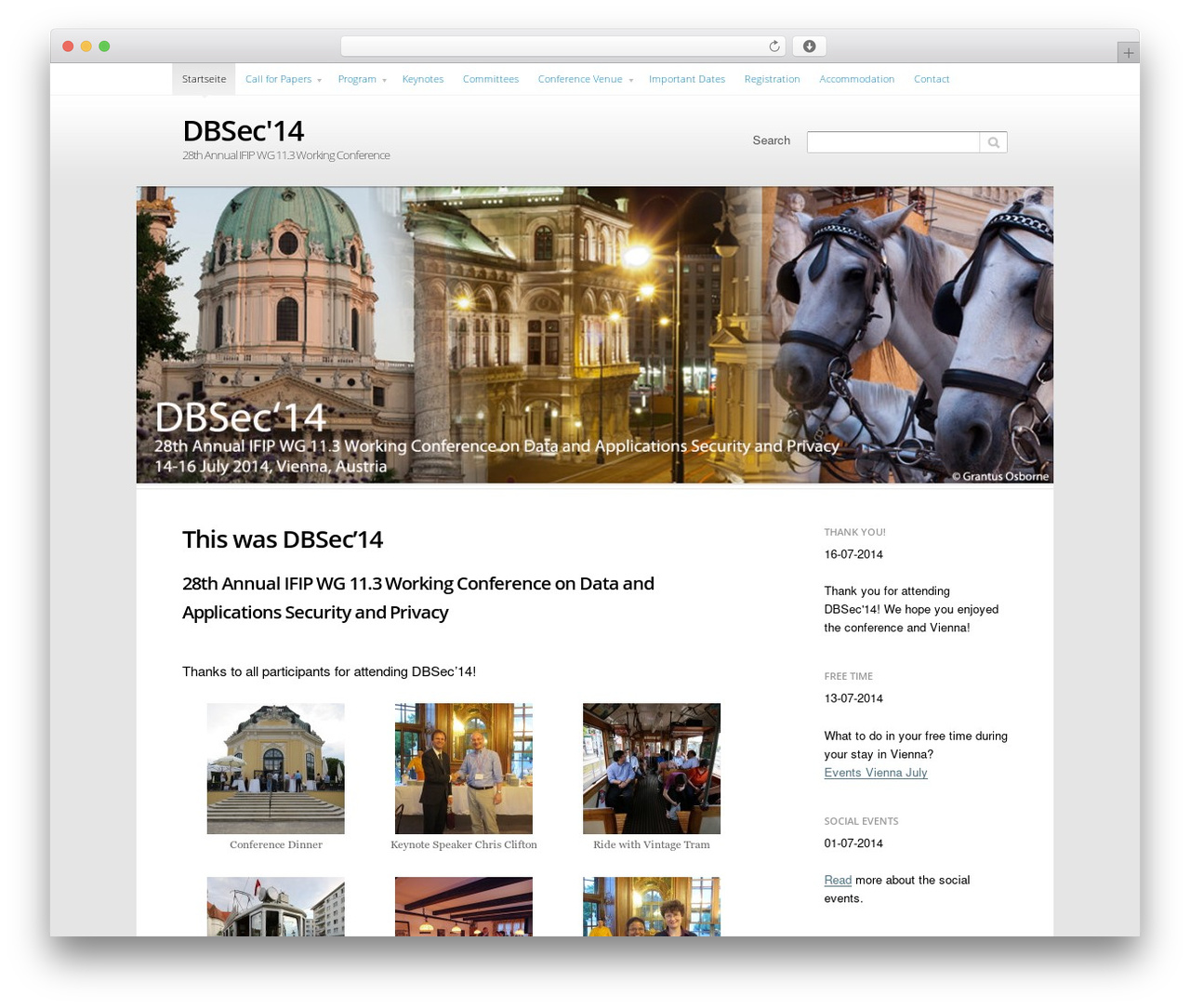Expand the Program menu dropdown arrow
Screen dimensions: 1190x1008
tap(384, 81)
